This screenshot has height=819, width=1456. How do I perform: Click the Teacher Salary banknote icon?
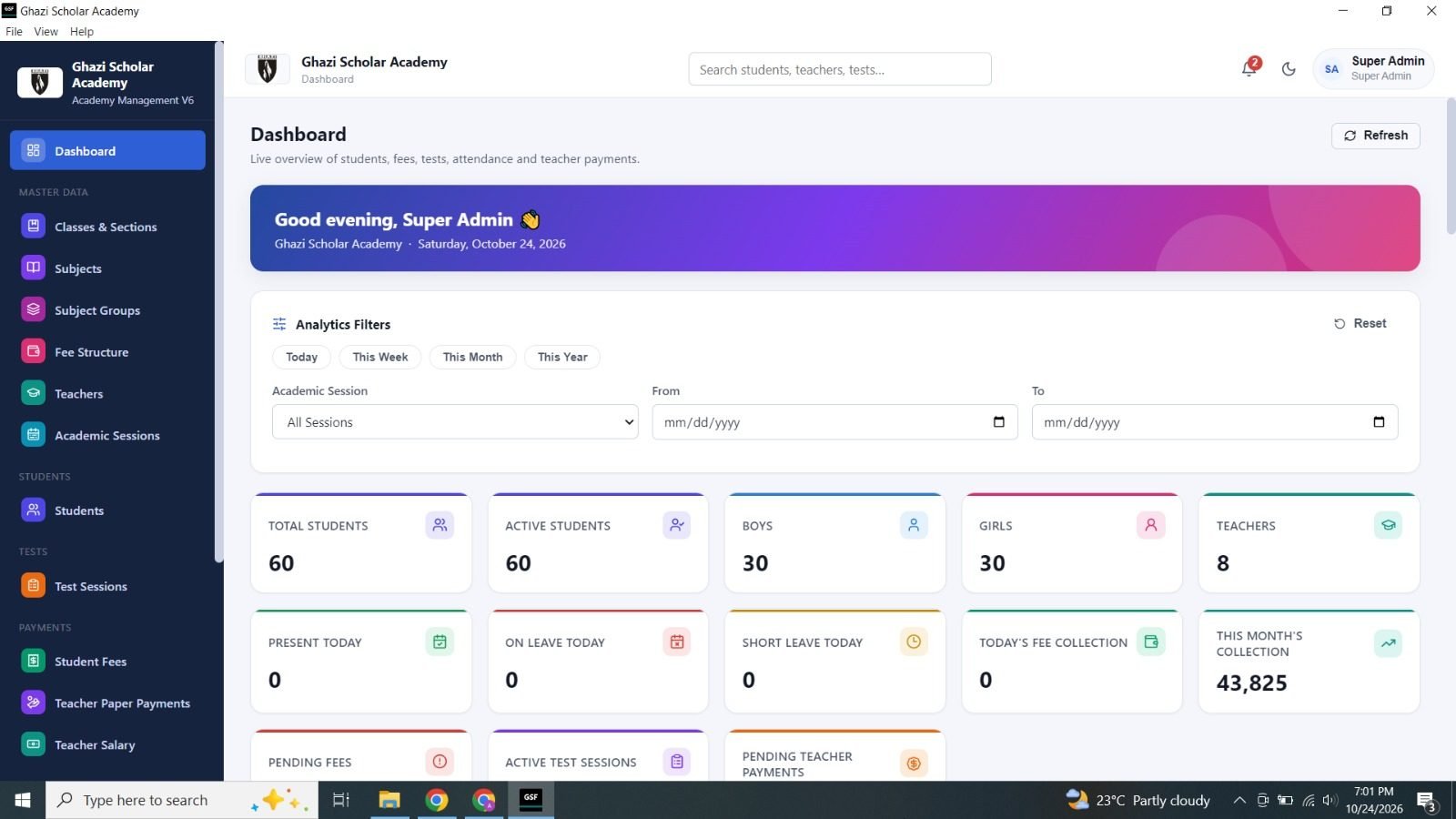(x=34, y=744)
